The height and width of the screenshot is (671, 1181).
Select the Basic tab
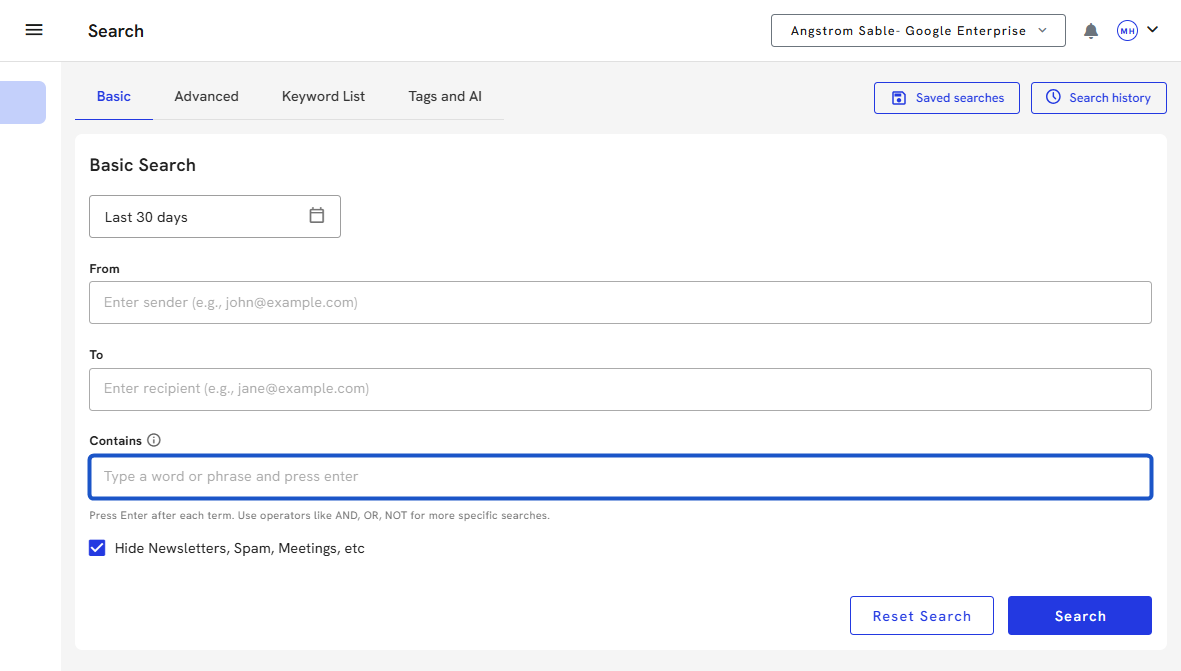point(113,97)
